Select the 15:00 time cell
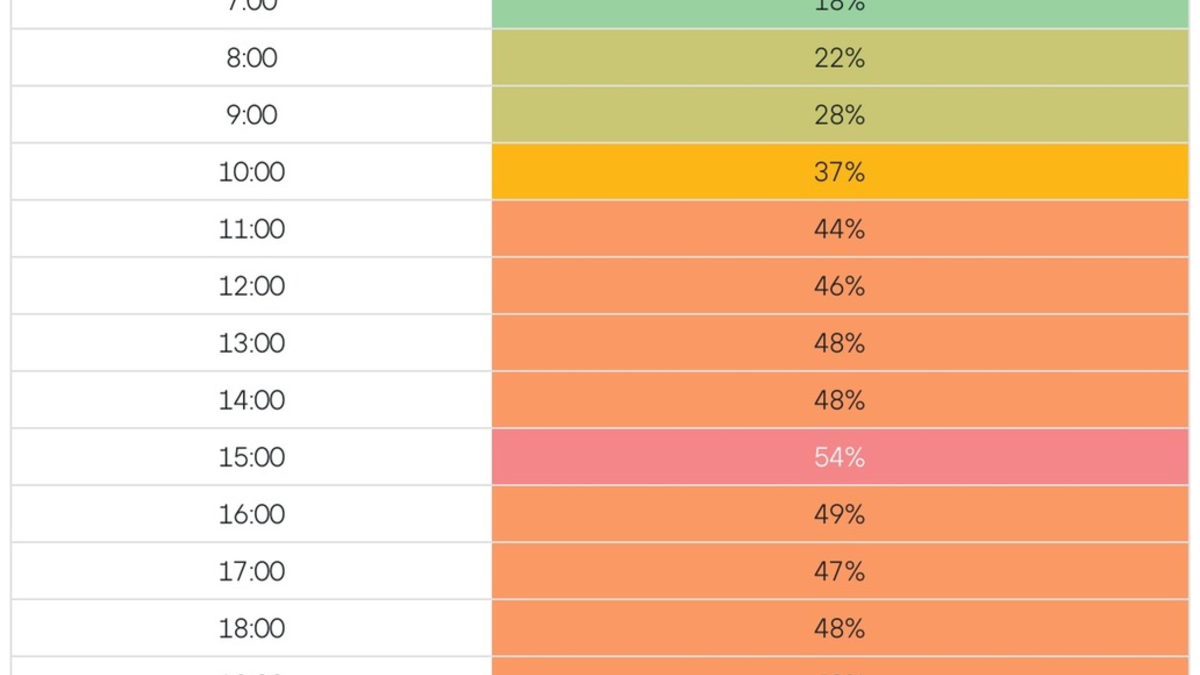The width and height of the screenshot is (1200, 675). tap(252, 457)
